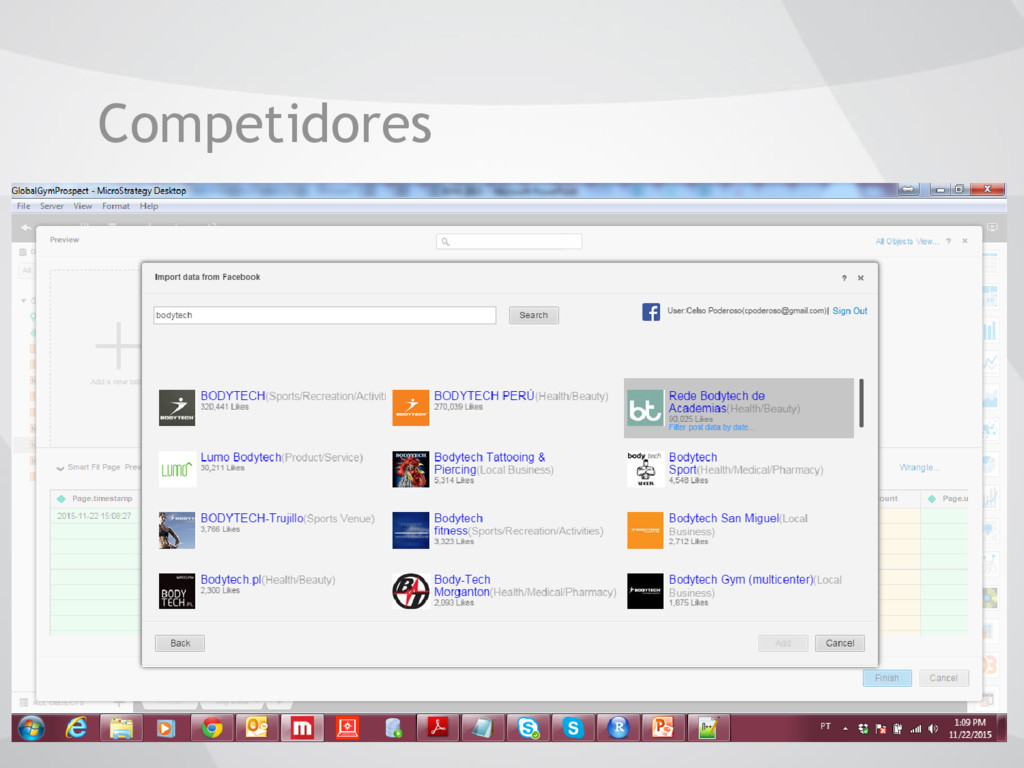Open the Bodytech.pl page link
Image resolution: width=1024 pixels, height=768 pixels.
231,579
